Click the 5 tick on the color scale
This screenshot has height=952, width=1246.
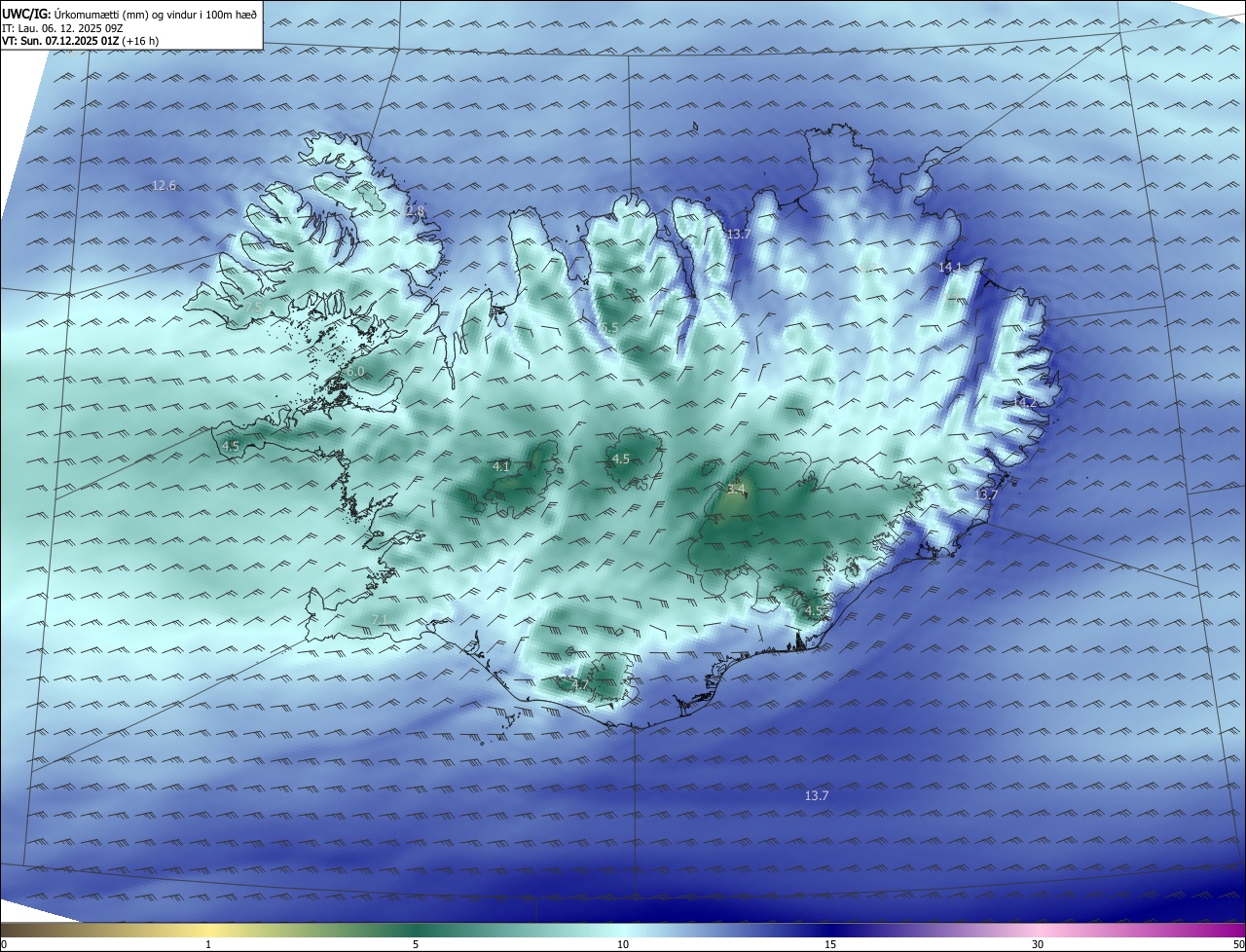416,944
